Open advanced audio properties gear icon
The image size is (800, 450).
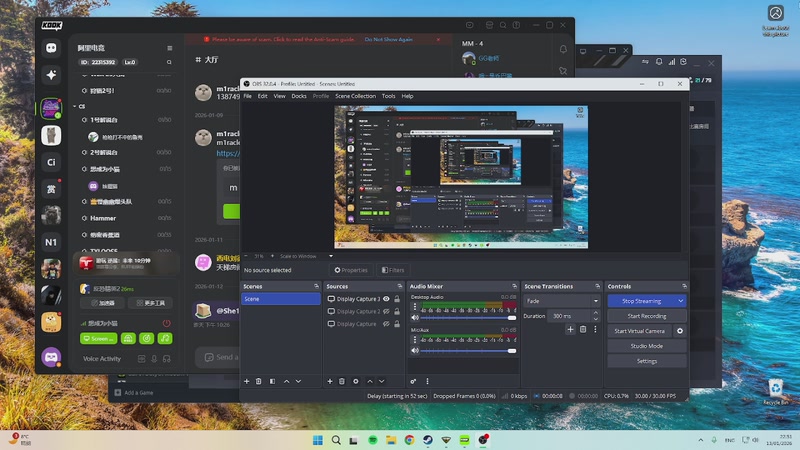pos(413,381)
